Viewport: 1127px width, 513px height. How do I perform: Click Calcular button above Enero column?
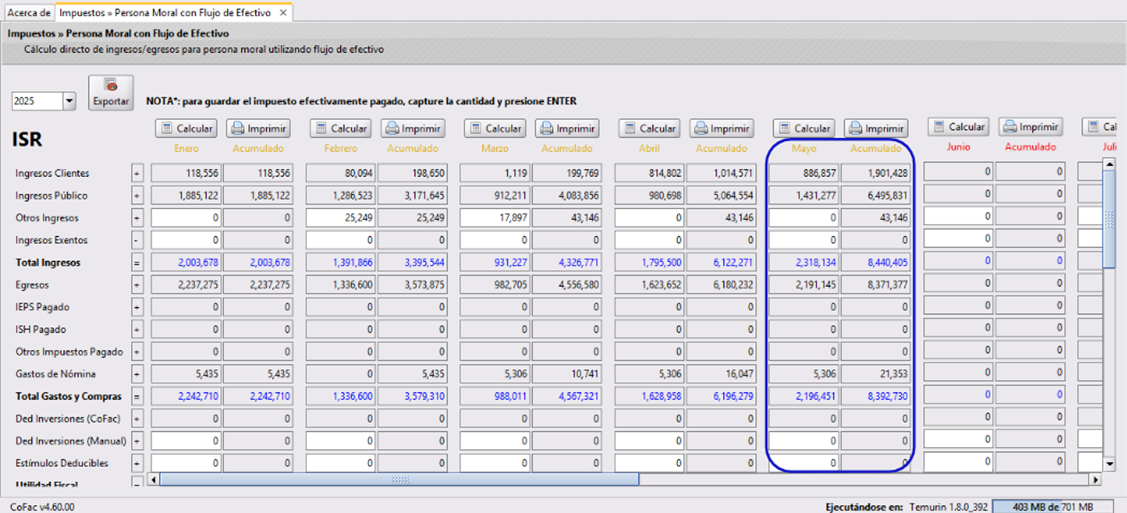pos(186,128)
